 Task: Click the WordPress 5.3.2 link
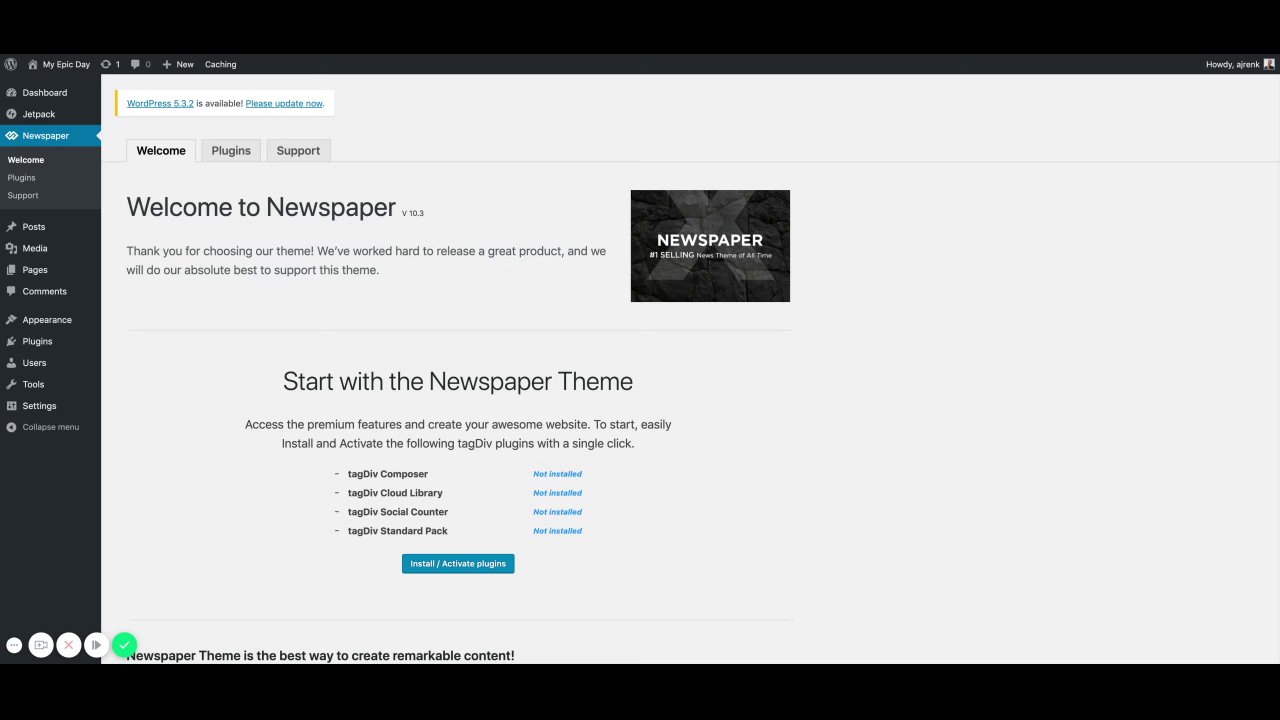pos(160,104)
